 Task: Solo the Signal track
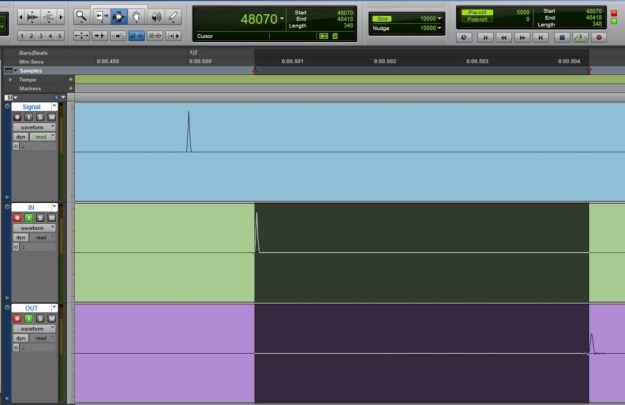[40, 117]
